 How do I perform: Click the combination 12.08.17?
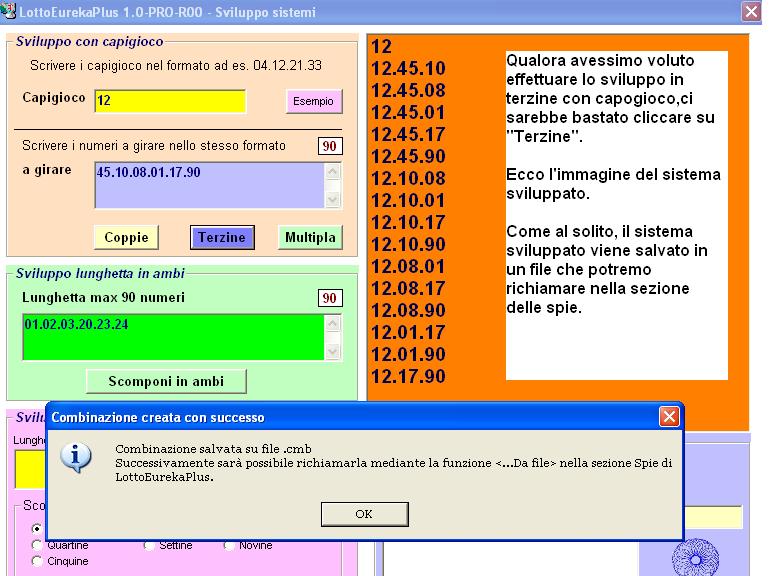pyautogui.click(x=408, y=288)
